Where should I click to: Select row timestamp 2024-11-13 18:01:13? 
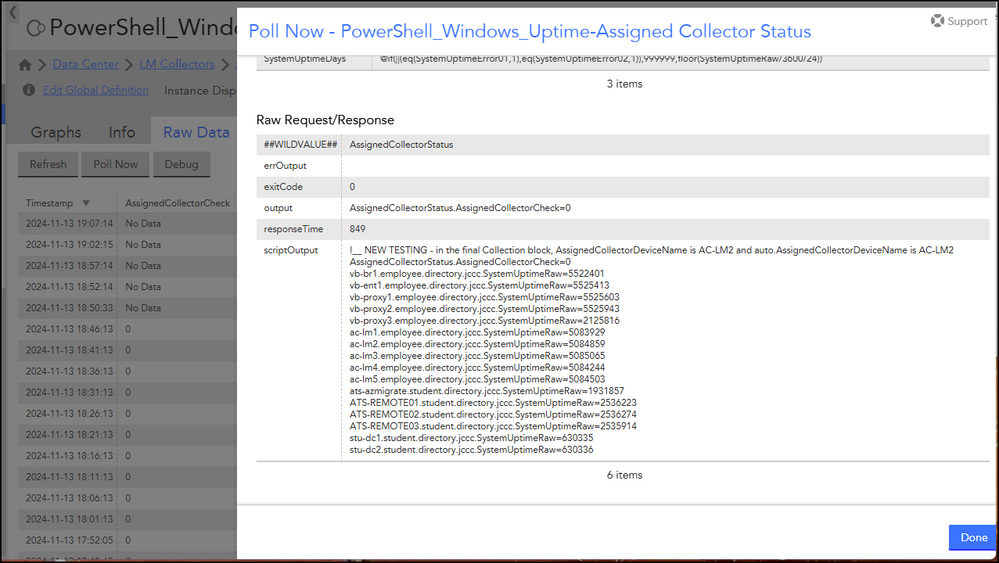pyautogui.click(x=69, y=519)
